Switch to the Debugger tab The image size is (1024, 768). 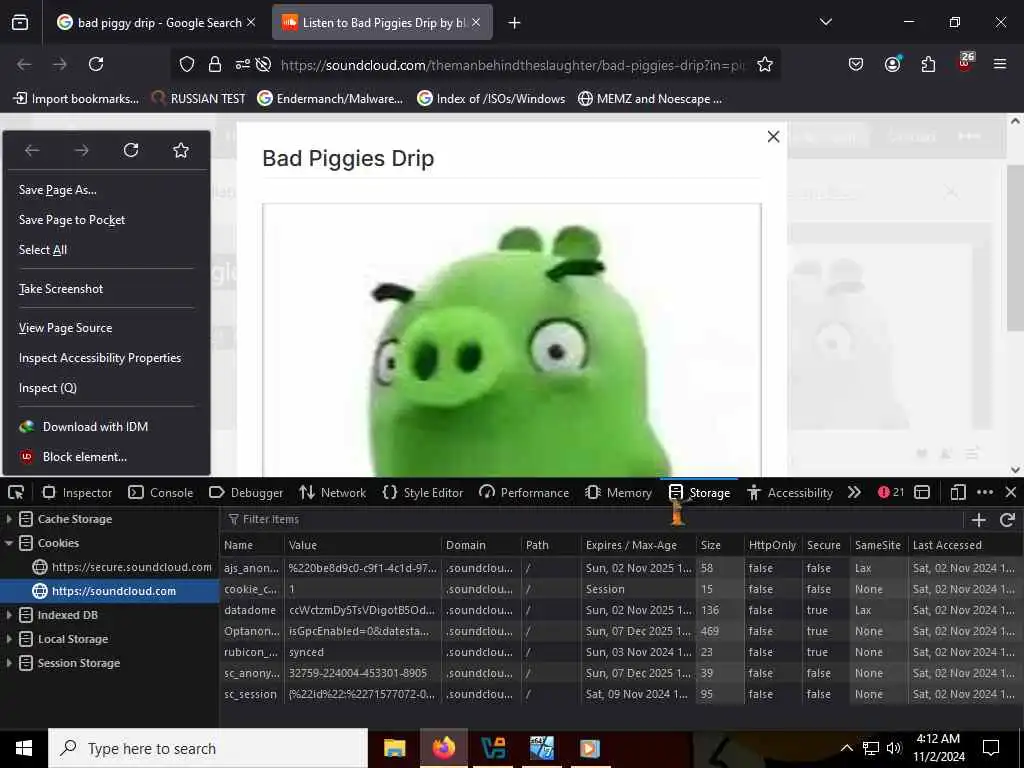[246, 492]
